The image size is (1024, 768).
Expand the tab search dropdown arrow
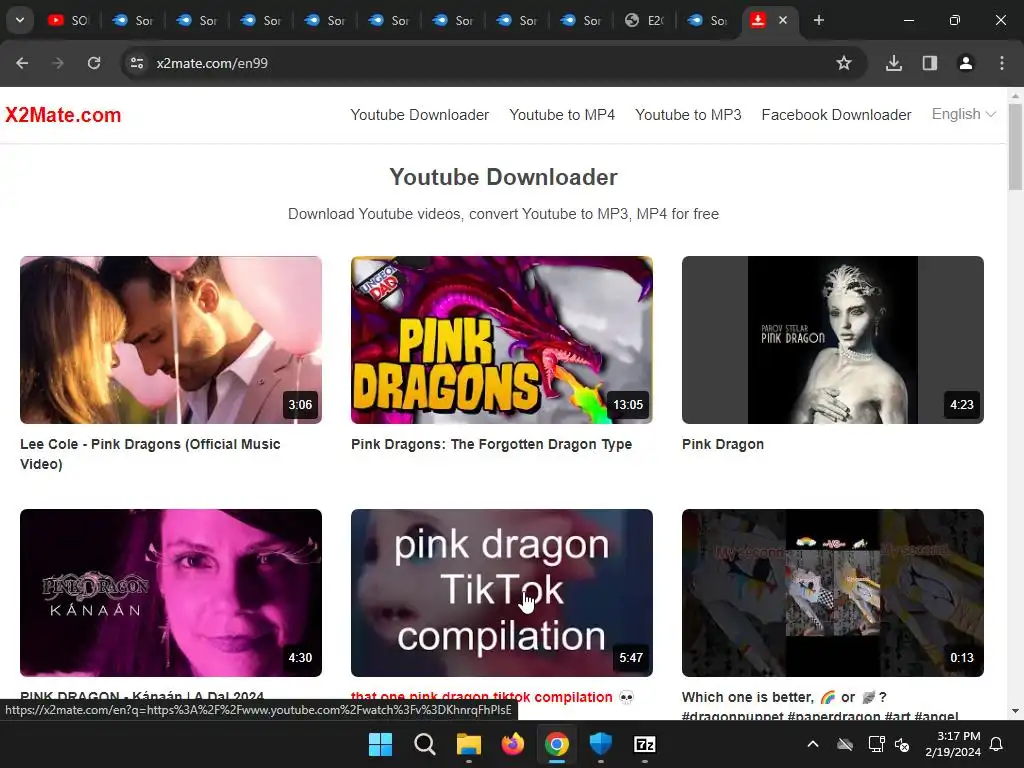coord(20,20)
